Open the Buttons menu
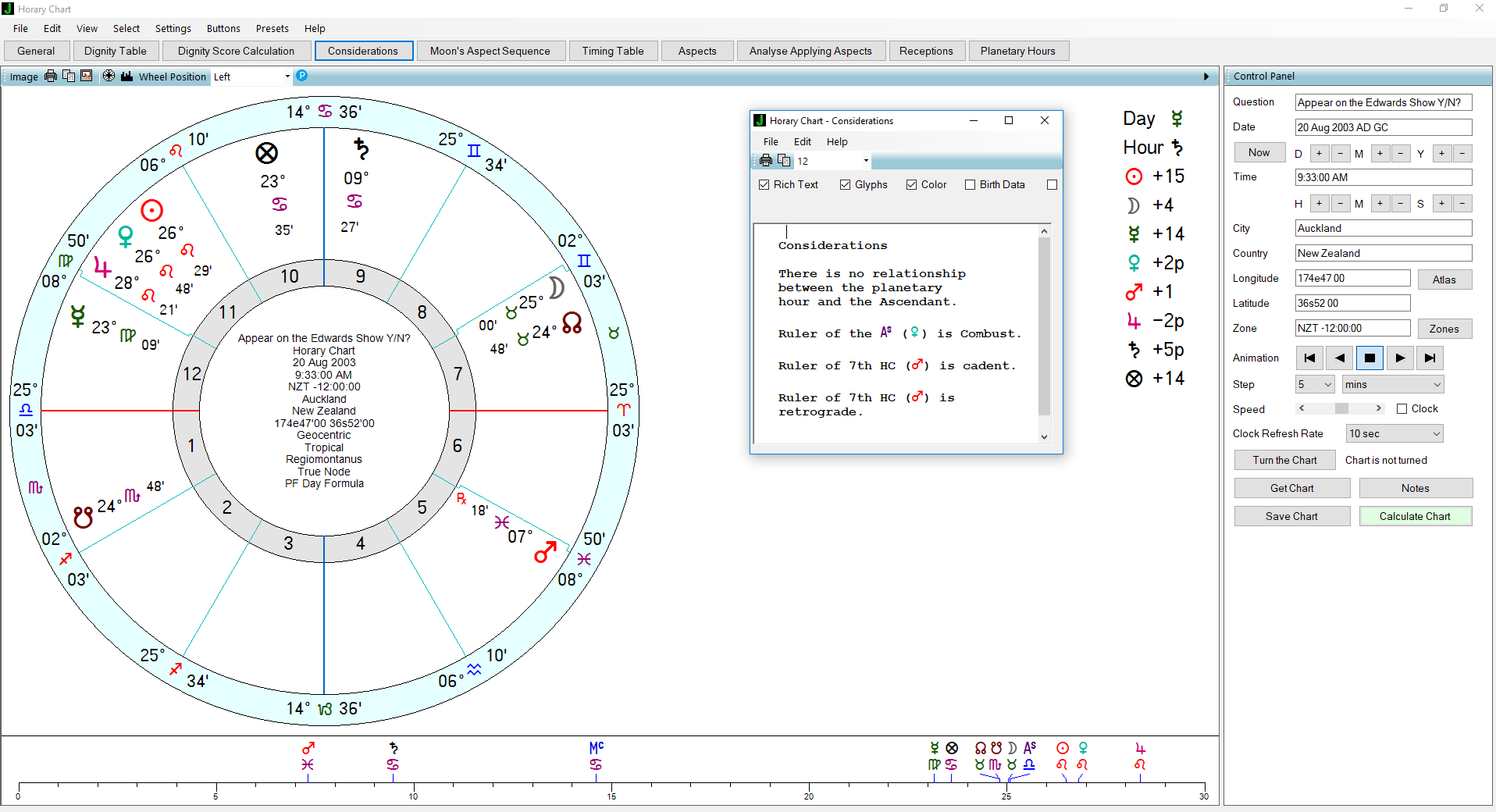Screen dimensions: 1496x812 click(x=223, y=28)
